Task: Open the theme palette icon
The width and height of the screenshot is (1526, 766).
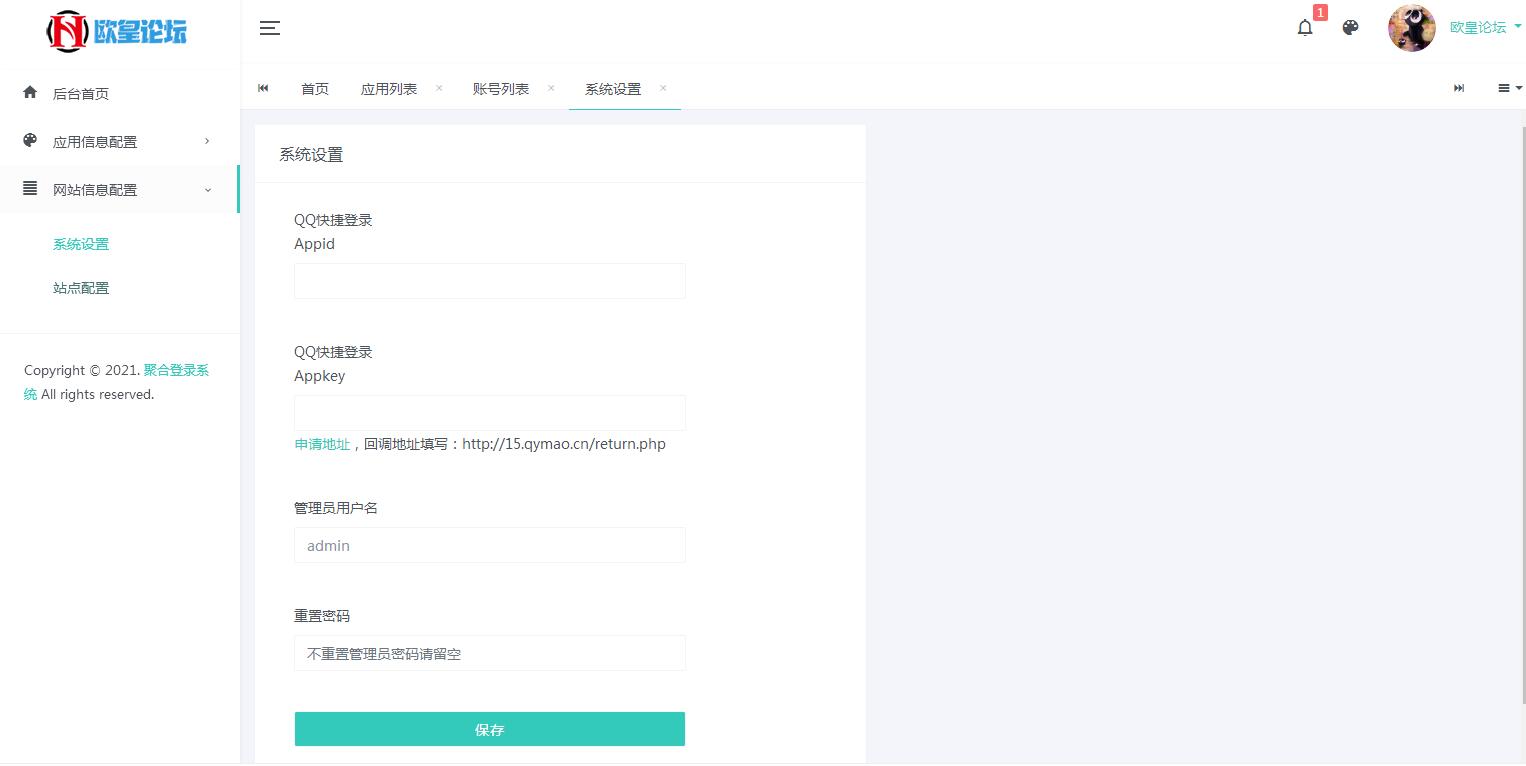Action: (x=1351, y=28)
